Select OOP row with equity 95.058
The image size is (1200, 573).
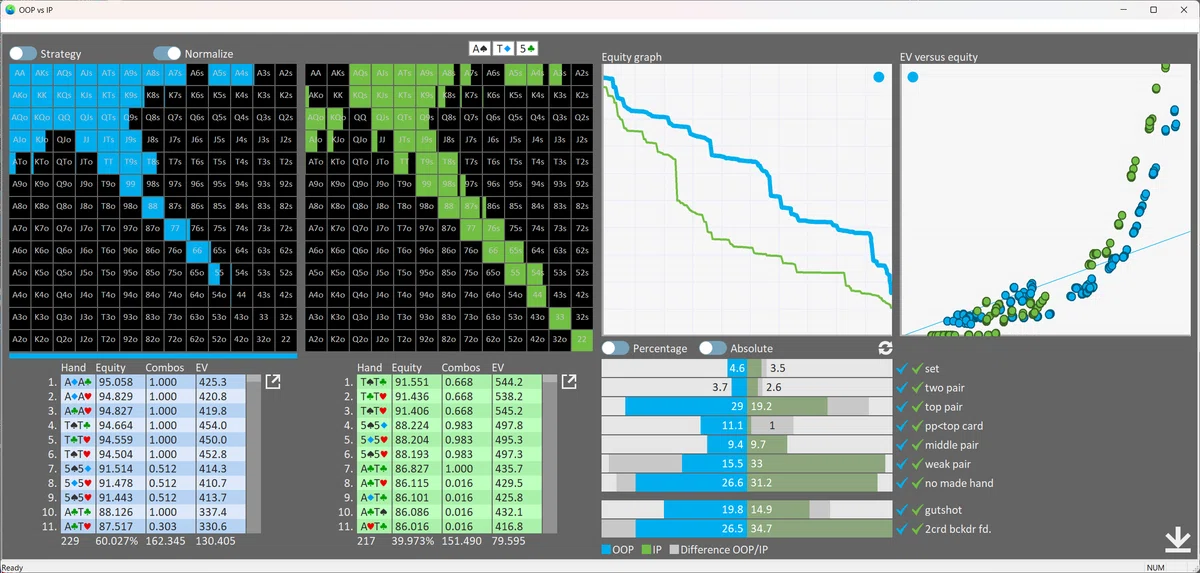click(152, 382)
